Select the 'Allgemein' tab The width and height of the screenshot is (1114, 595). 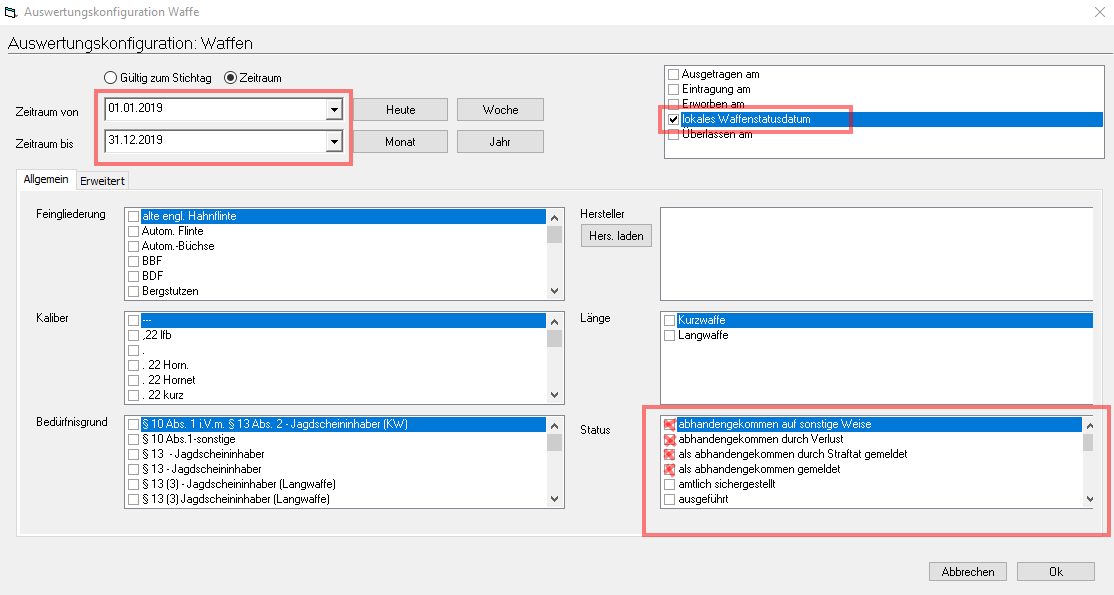point(46,179)
